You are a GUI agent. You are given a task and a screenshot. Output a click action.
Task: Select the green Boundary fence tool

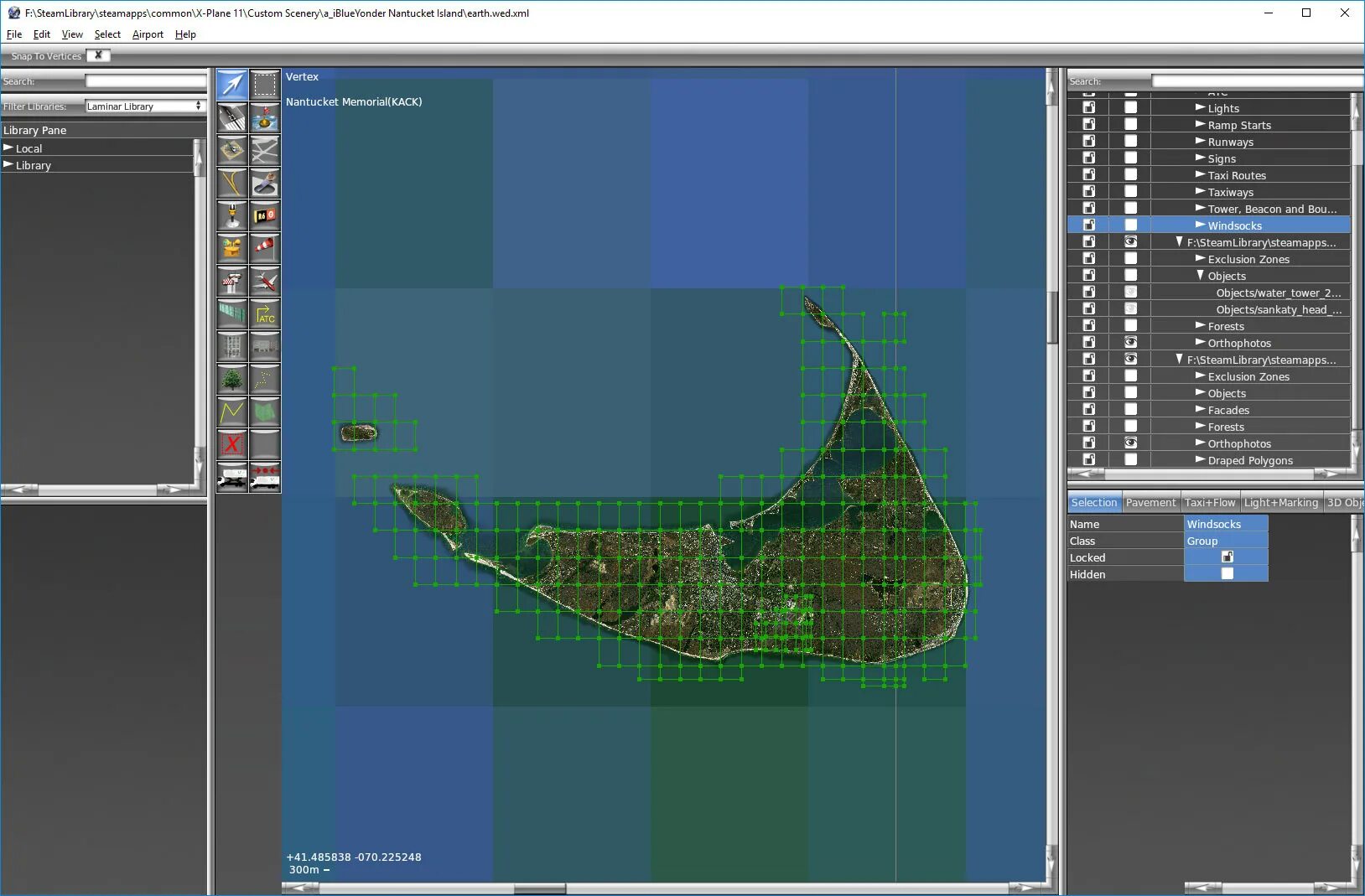(x=232, y=313)
